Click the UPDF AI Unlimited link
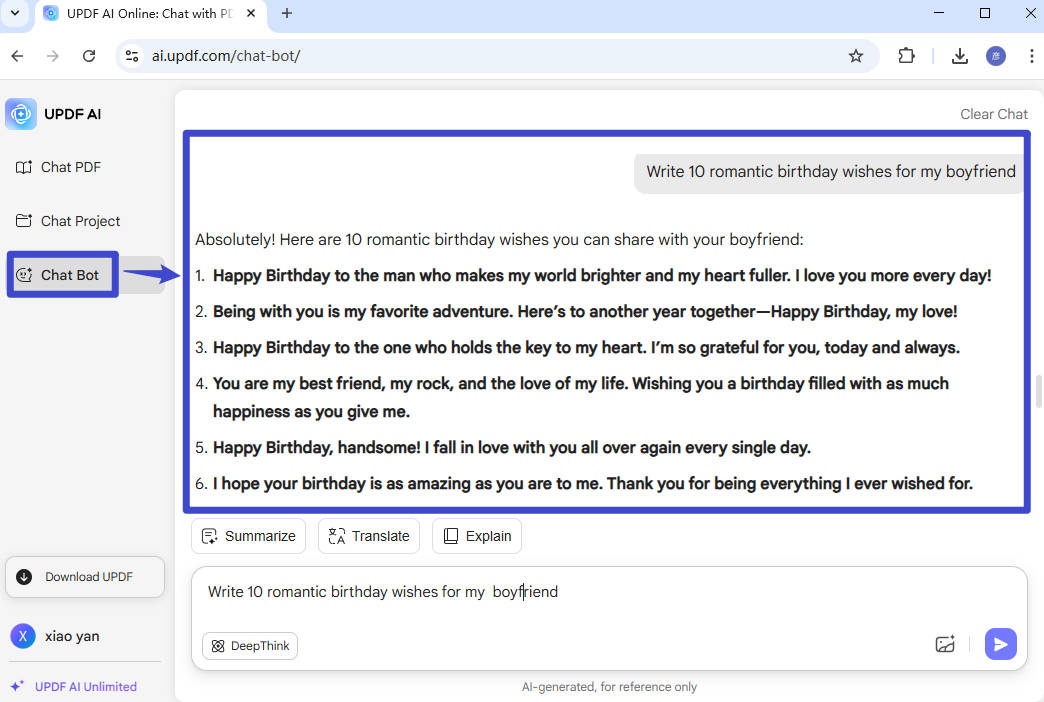Image resolution: width=1044 pixels, height=702 pixels. click(x=85, y=687)
